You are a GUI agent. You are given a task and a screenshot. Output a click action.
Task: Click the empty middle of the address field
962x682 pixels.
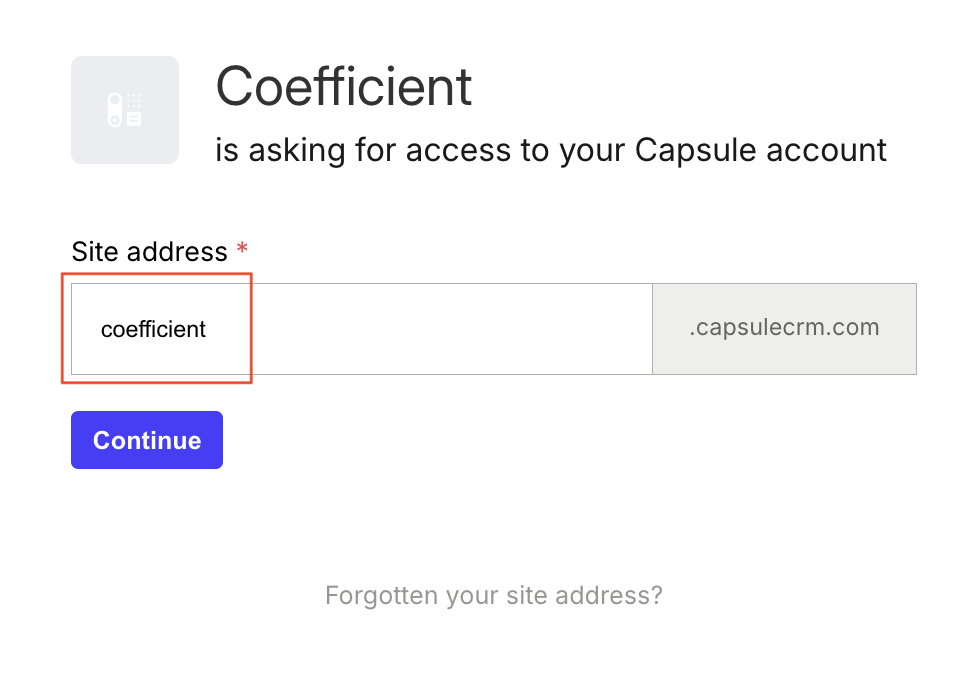(429, 329)
